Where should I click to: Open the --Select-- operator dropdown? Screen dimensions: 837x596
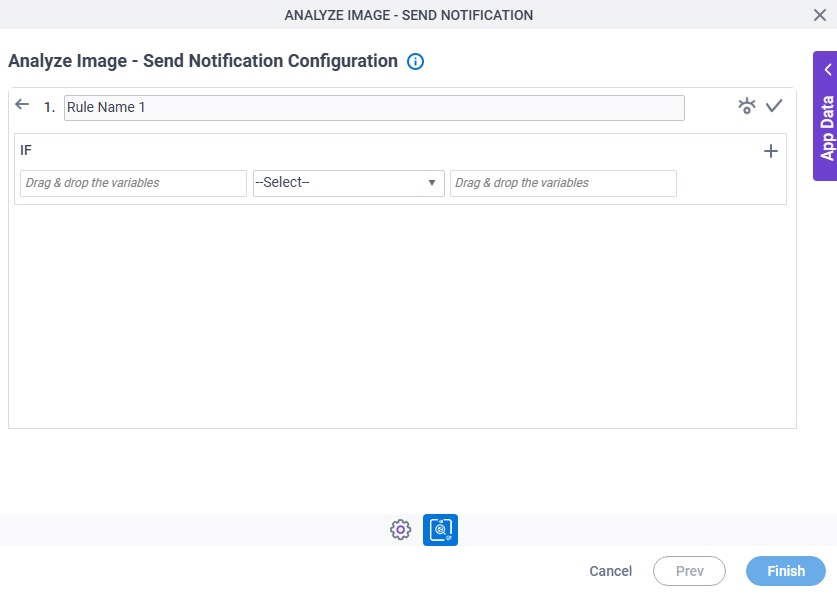point(349,183)
